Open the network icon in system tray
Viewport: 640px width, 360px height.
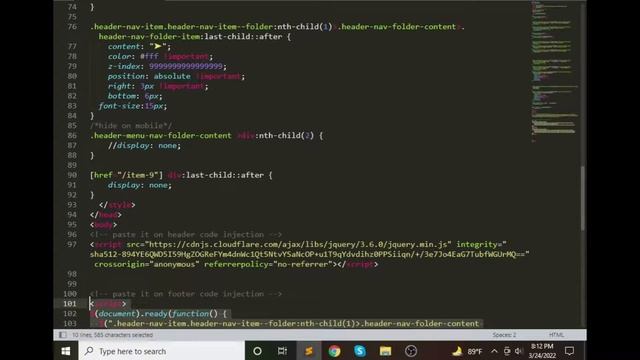click(x=507, y=351)
